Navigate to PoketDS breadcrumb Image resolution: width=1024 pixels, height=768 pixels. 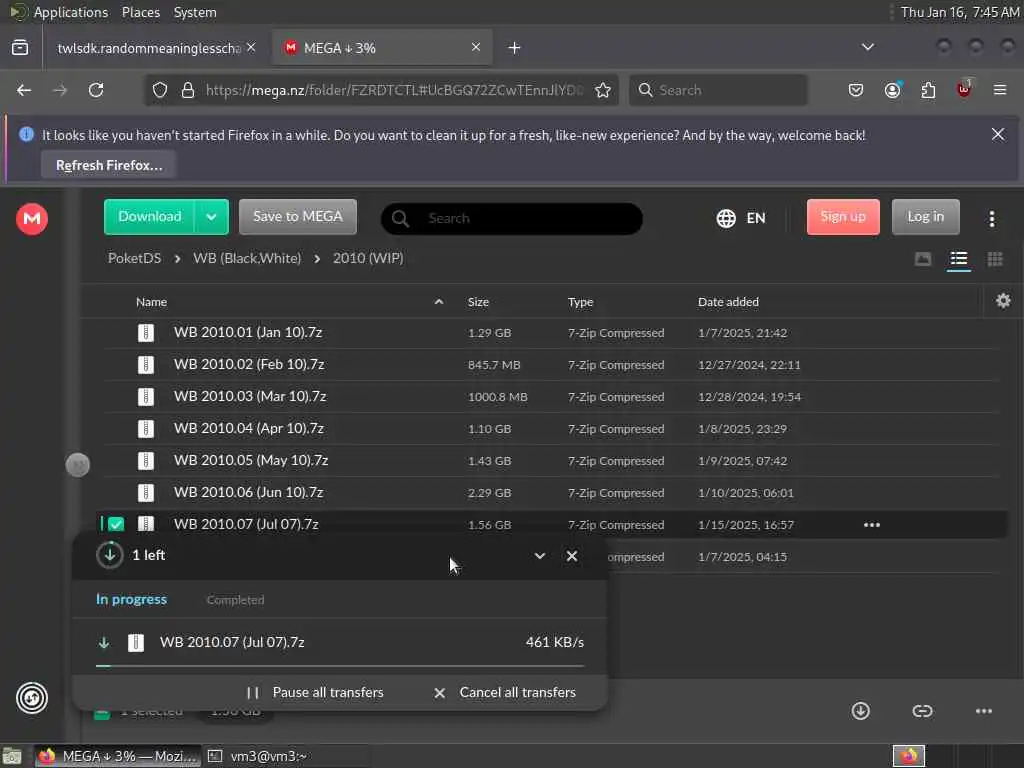pyautogui.click(x=135, y=258)
